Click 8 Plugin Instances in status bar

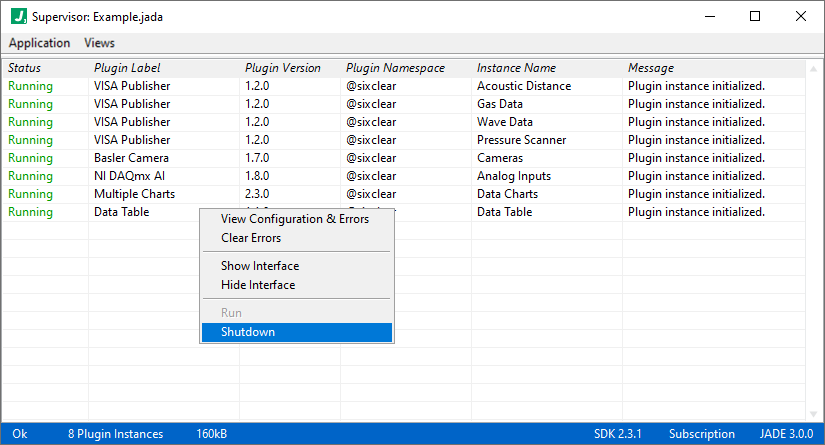click(115, 434)
